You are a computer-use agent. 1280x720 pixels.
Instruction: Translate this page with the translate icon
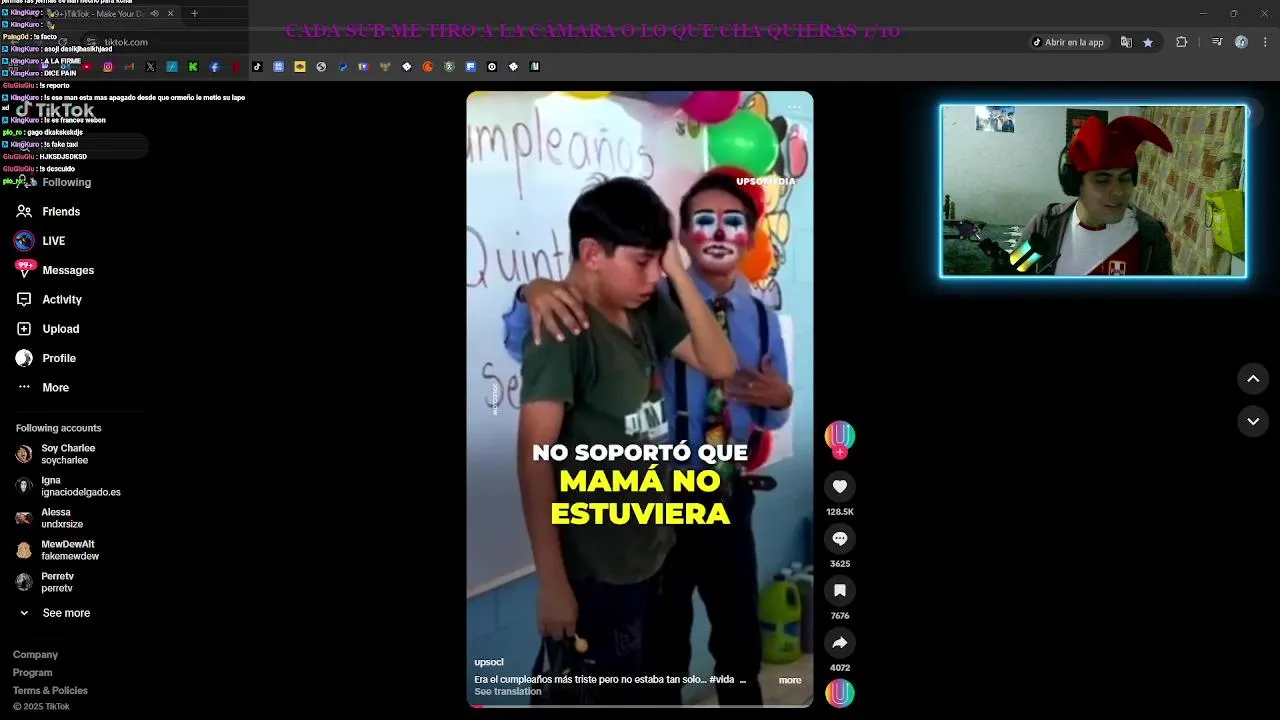coord(1126,42)
